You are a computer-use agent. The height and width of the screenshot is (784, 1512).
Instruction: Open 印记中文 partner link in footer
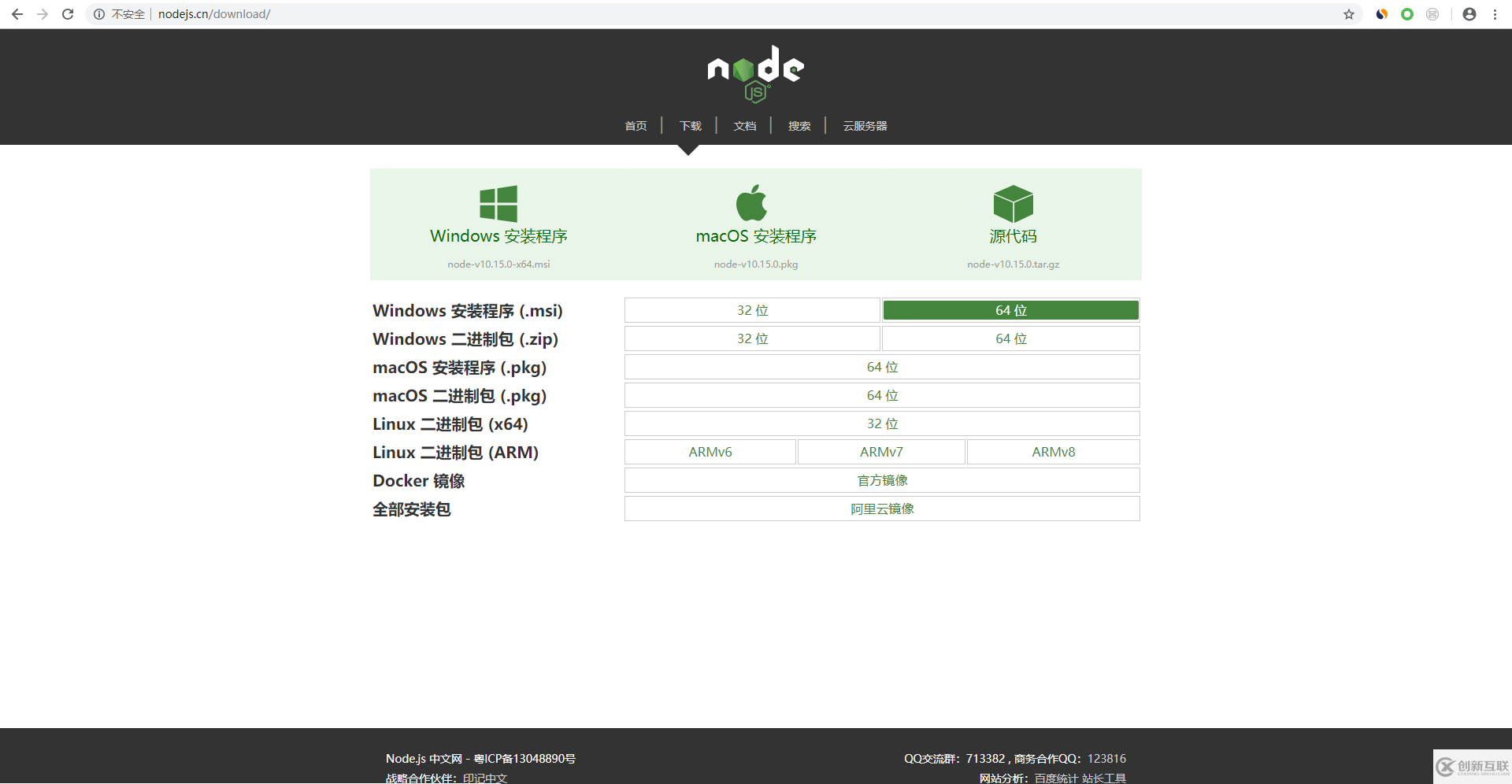485,778
